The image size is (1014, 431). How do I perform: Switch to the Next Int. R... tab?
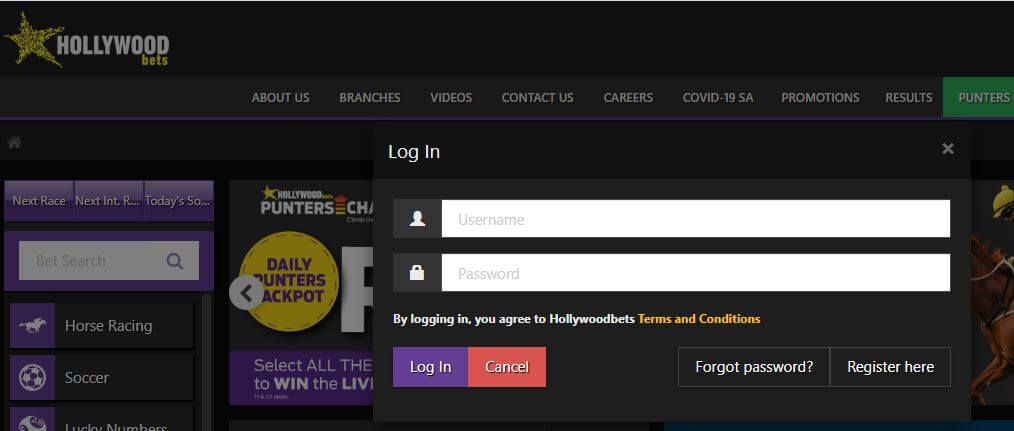[109, 201]
